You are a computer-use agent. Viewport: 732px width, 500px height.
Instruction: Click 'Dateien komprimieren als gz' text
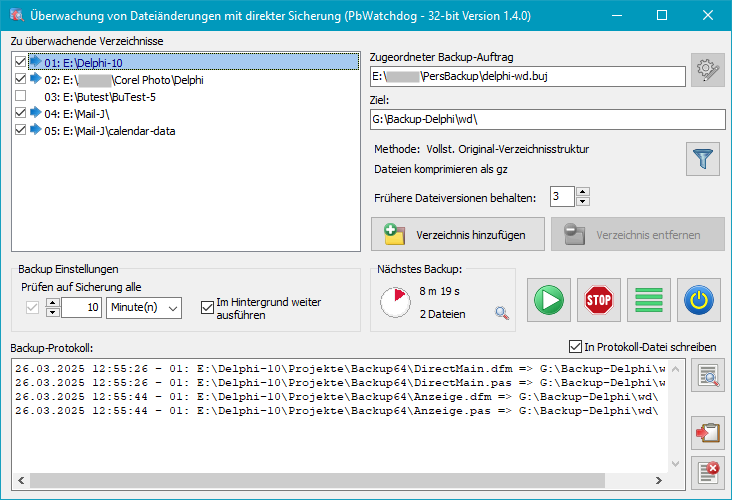(441, 169)
